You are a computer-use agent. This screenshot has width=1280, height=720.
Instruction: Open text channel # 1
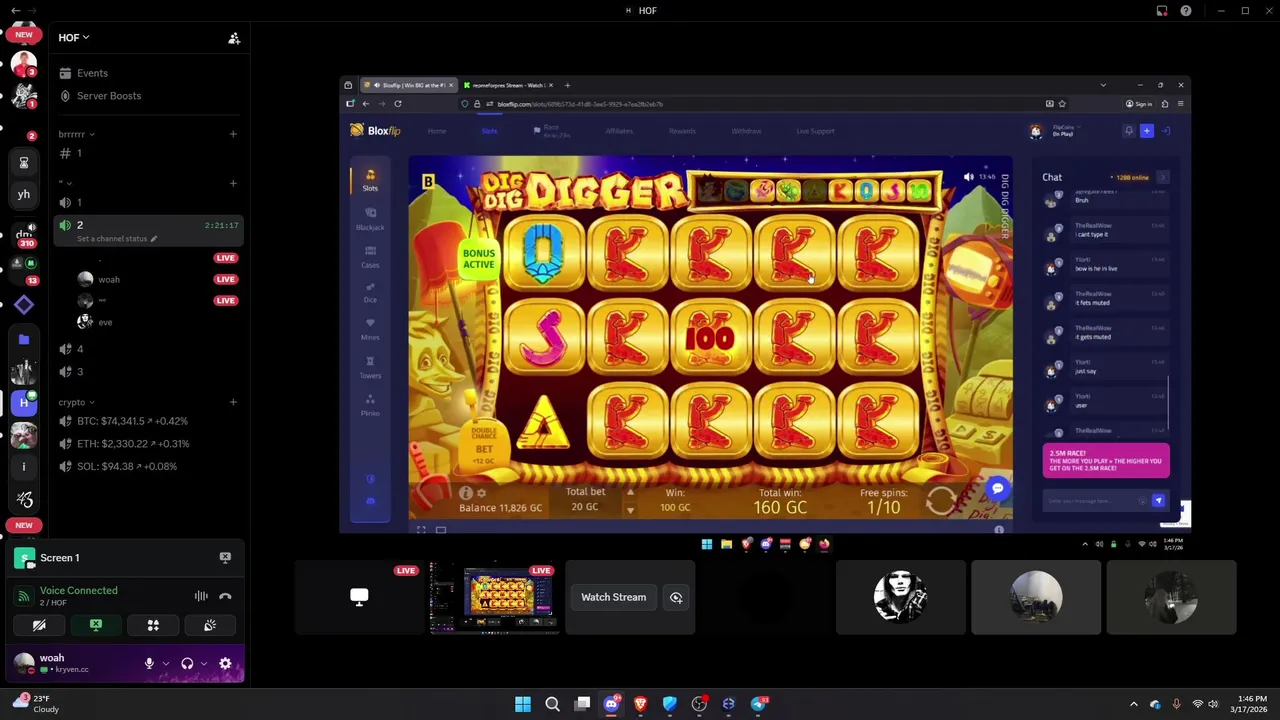pos(149,154)
